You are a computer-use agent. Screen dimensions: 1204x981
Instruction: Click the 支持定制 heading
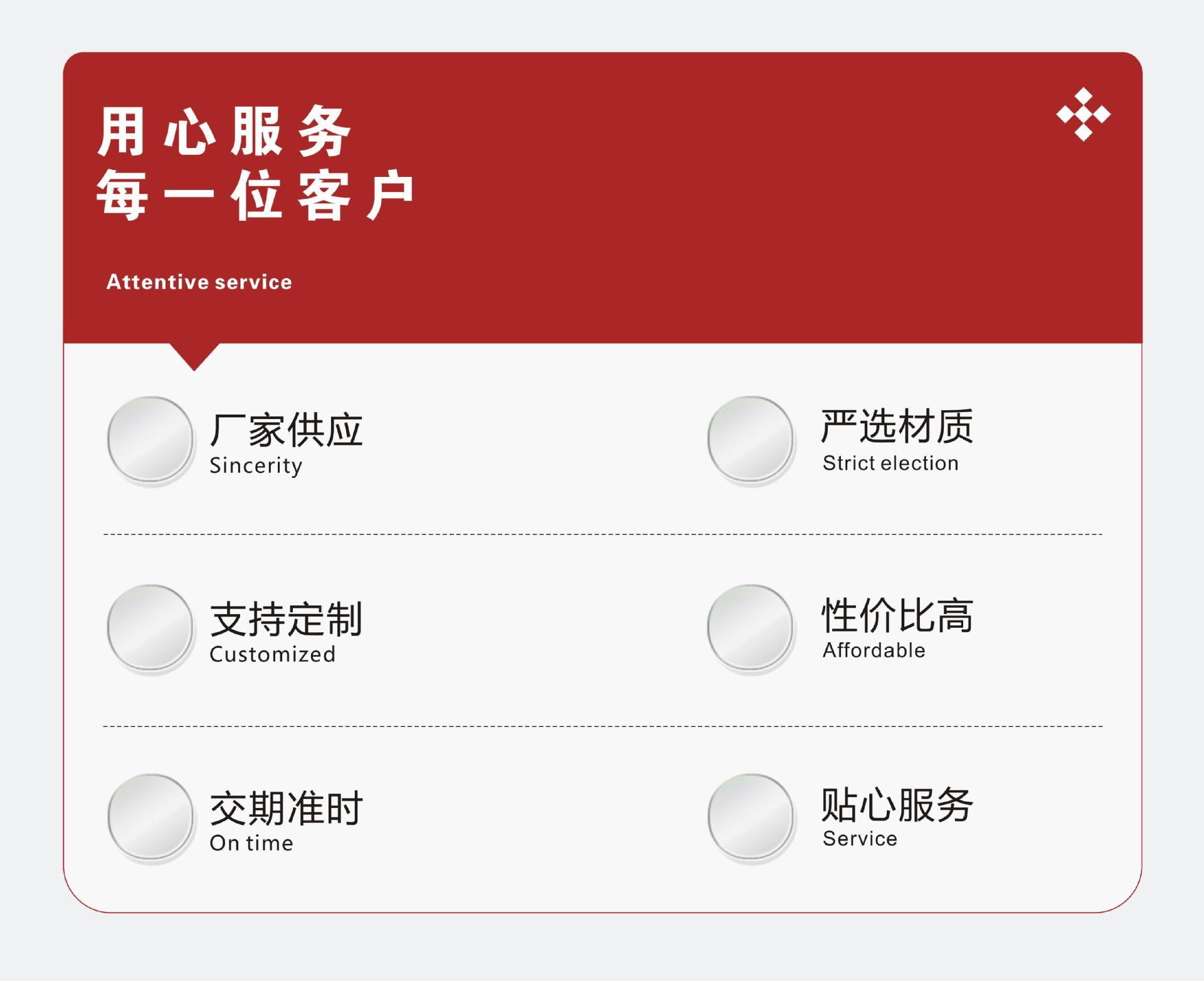[286, 619]
